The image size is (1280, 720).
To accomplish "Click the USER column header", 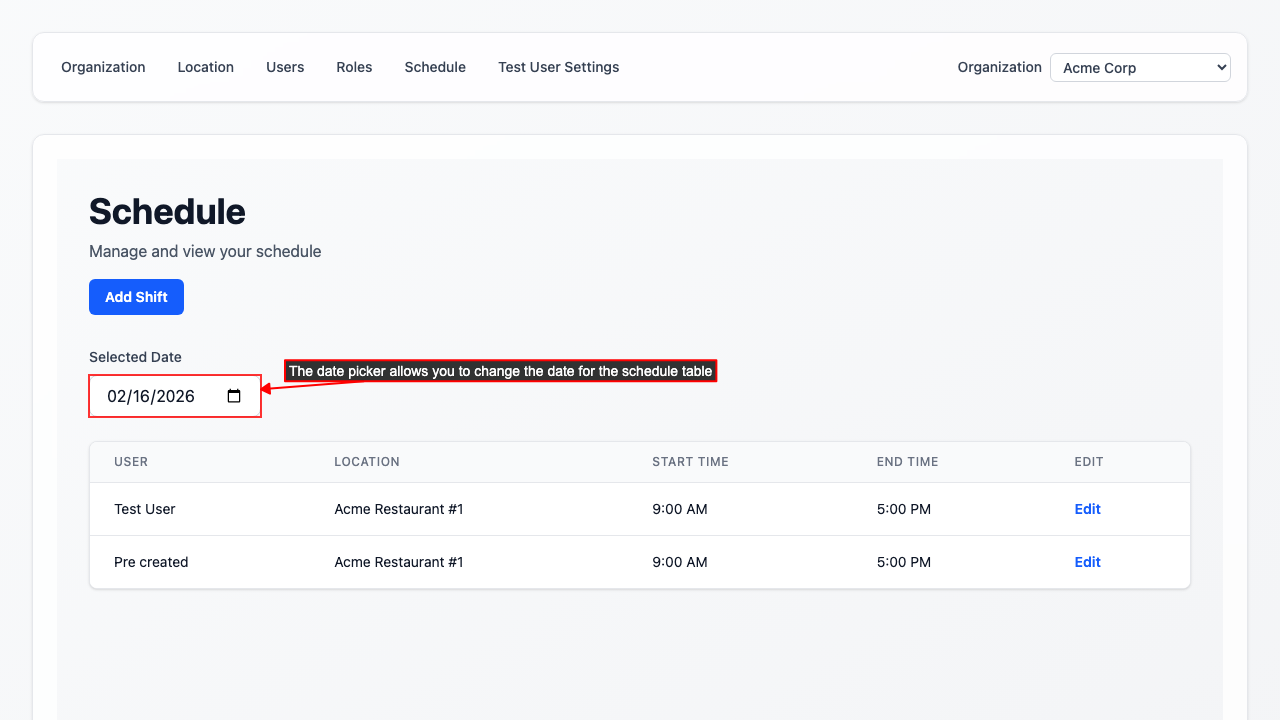I will click(131, 462).
